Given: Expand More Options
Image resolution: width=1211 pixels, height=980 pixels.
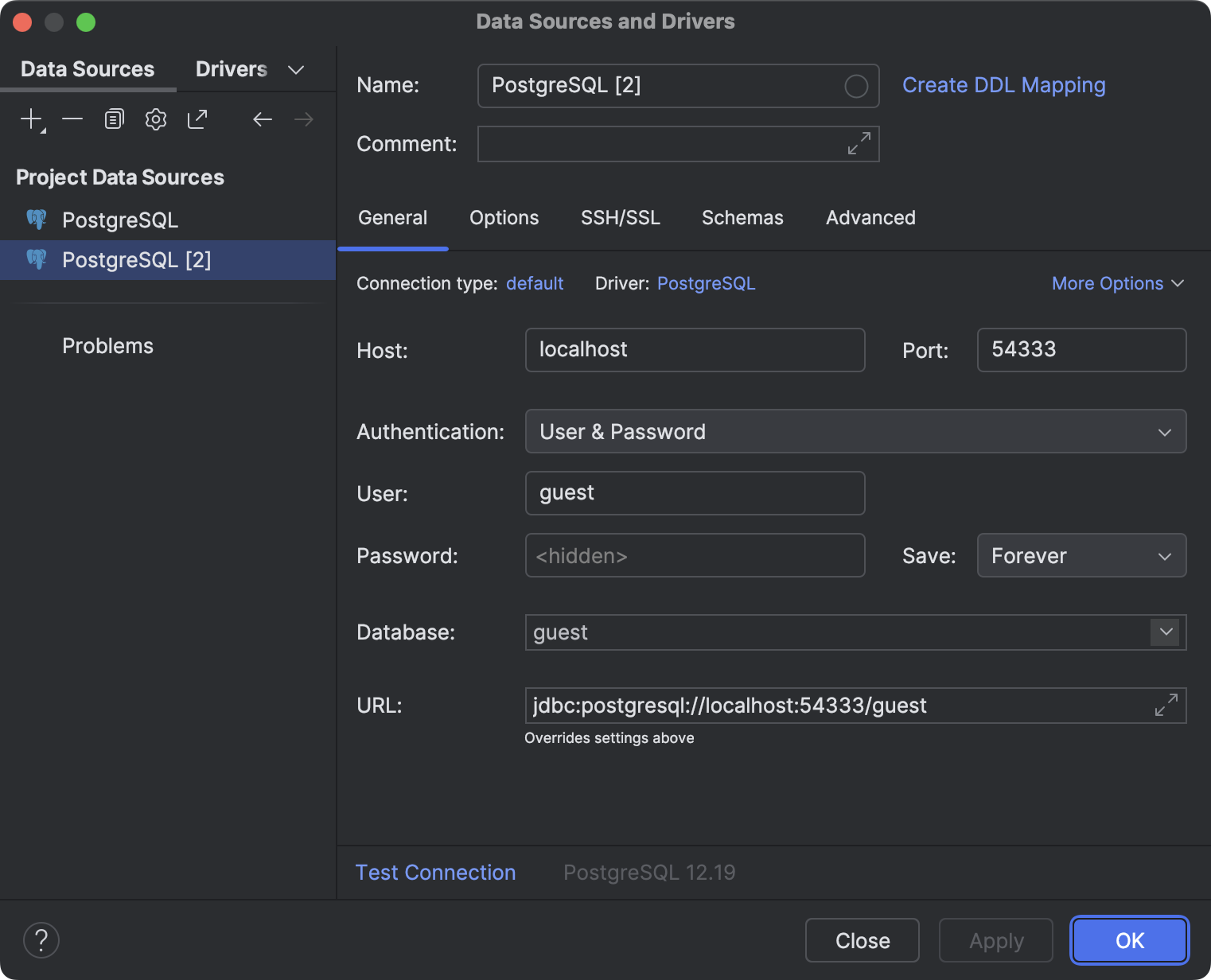Looking at the screenshot, I should (1117, 283).
